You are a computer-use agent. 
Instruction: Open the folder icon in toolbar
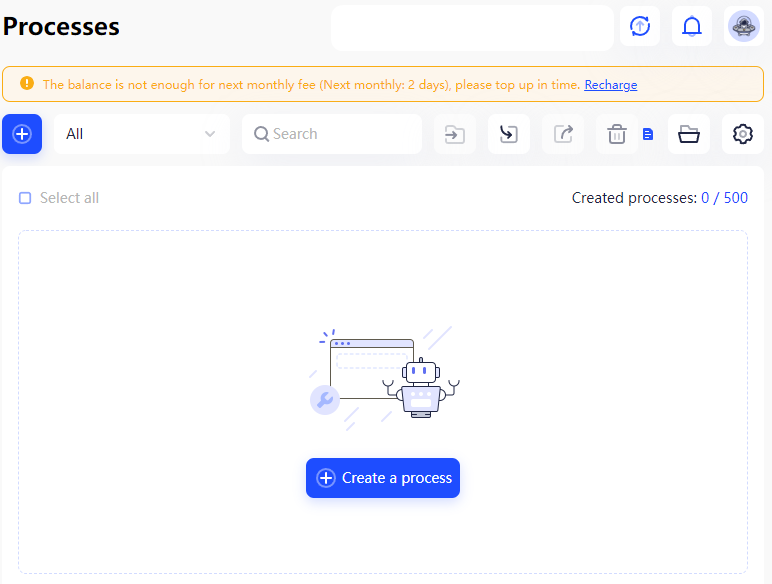point(689,134)
